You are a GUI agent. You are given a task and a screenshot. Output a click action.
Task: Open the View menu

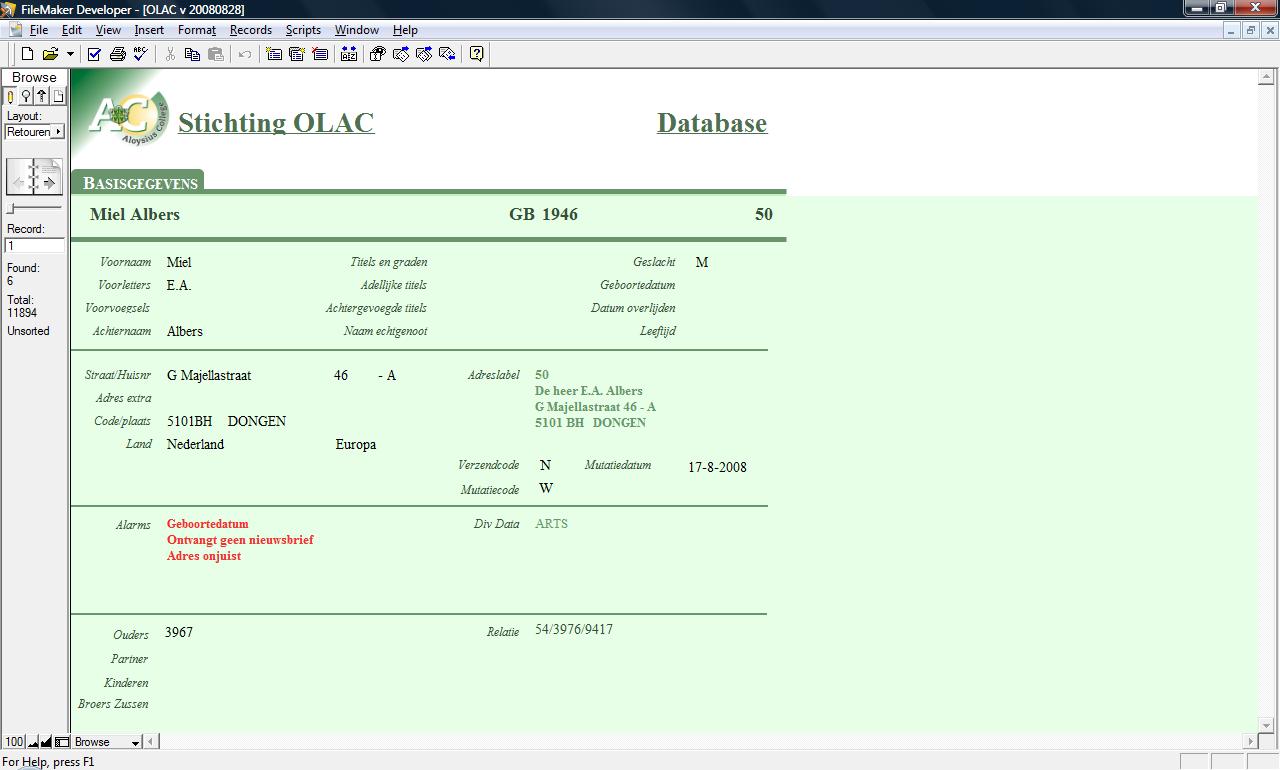point(108,30)
